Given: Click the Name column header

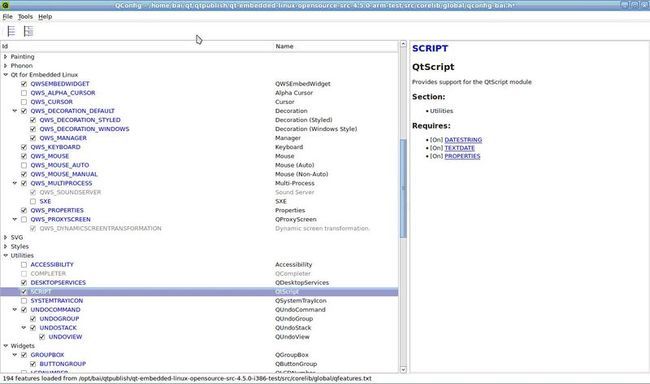Looking at the screenshot, I should point(335,46).
